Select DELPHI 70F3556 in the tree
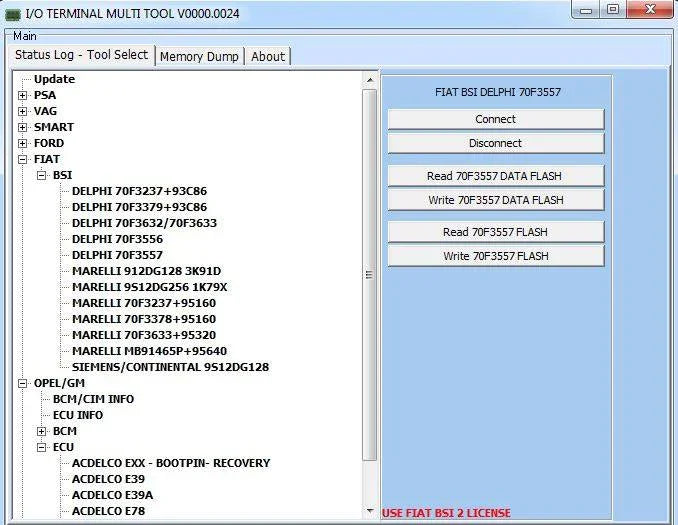This screenshot has height=525, width=678. [x=117, y=239]
